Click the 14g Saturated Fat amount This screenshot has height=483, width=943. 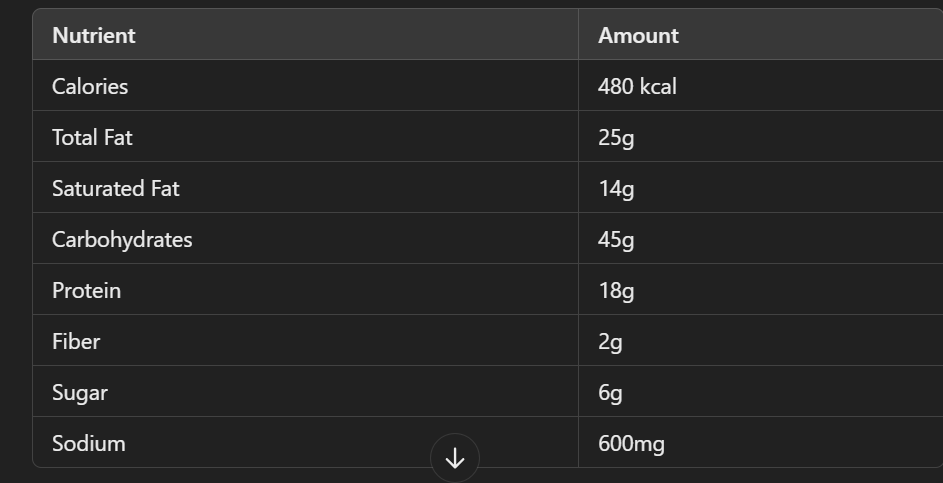coord(616,189)
